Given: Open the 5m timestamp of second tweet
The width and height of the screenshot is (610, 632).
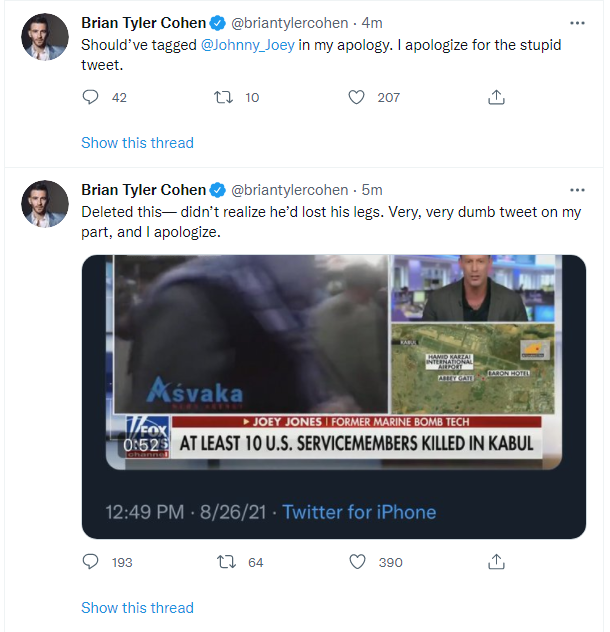Looking at the screenshot, I should click(x=372, y=190).
